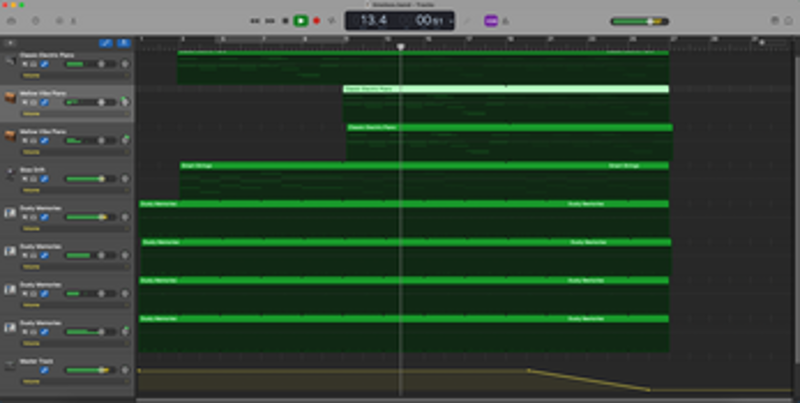Solo the highlighted Mellow Vibe Piano track

[34, 103]
